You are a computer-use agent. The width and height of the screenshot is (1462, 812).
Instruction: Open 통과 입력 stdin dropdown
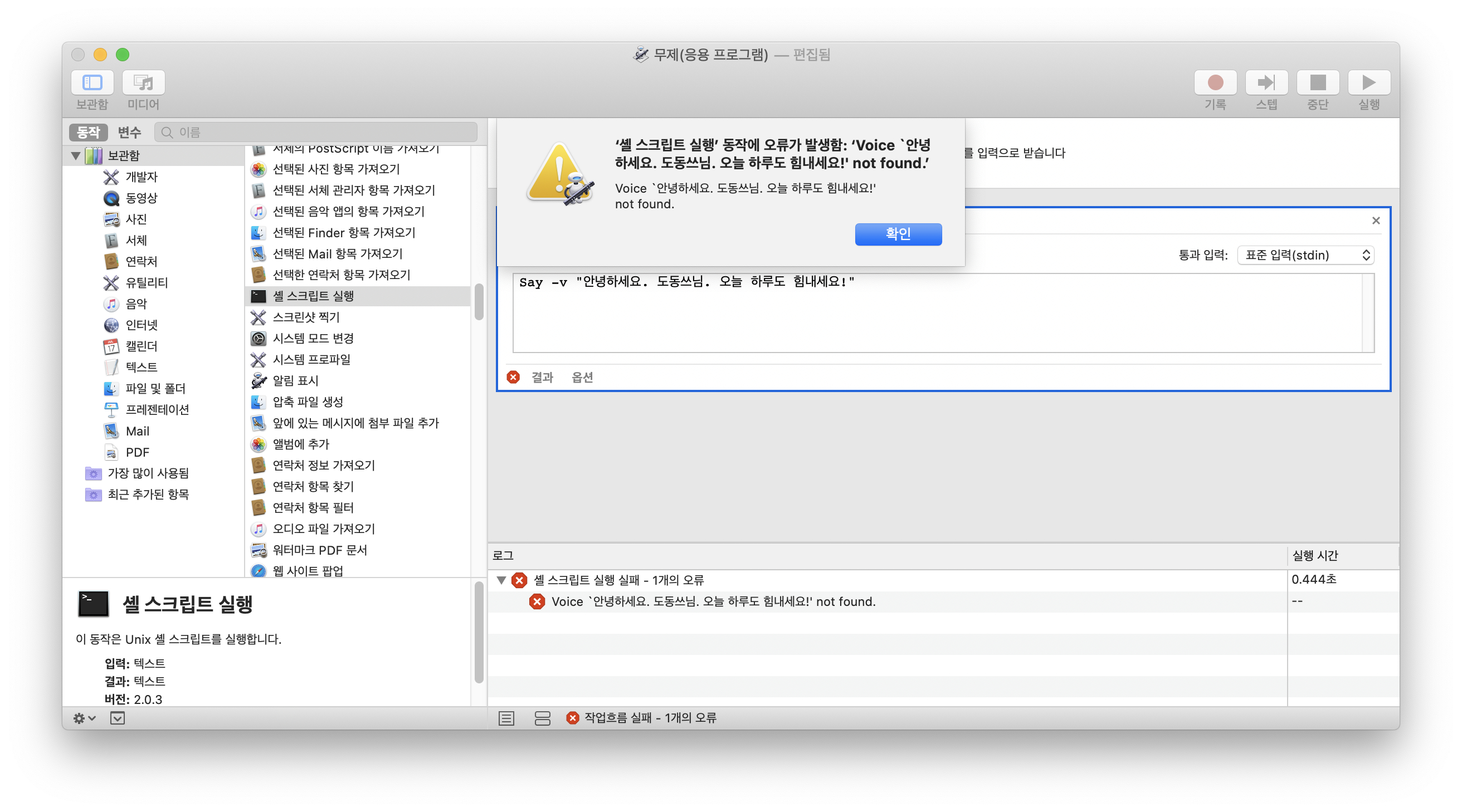1305,255
